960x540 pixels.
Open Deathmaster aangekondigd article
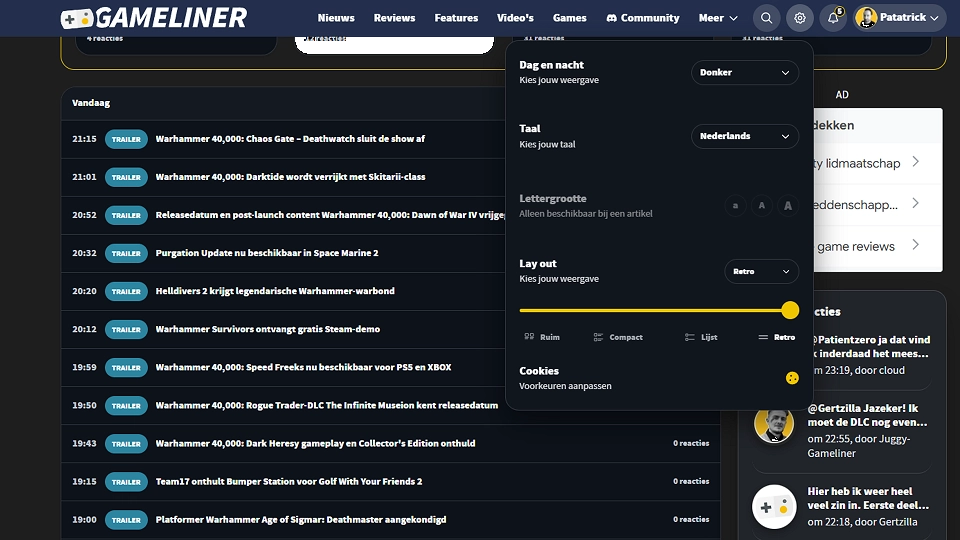301,519
